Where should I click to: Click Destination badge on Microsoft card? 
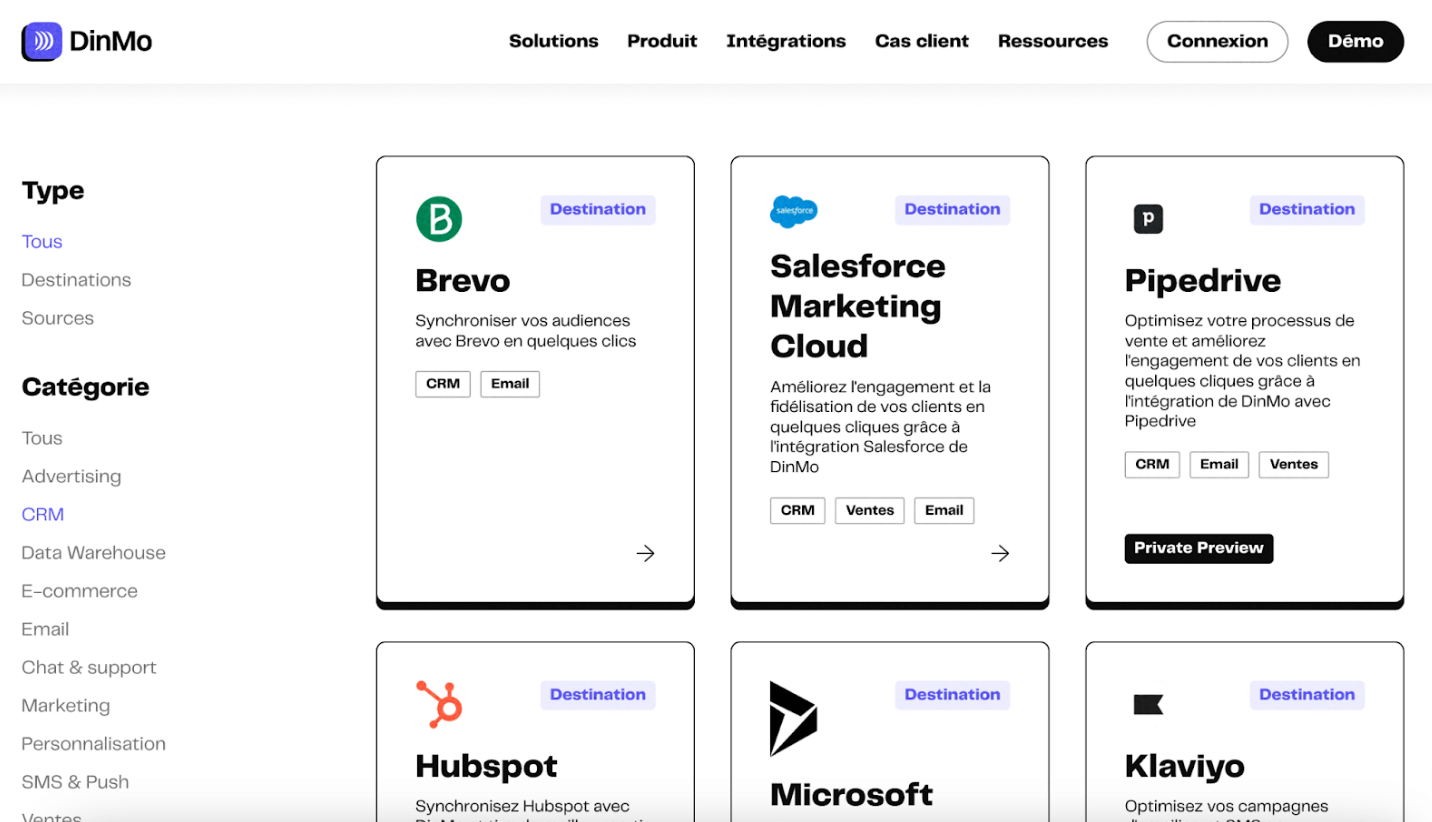[952, 695]
